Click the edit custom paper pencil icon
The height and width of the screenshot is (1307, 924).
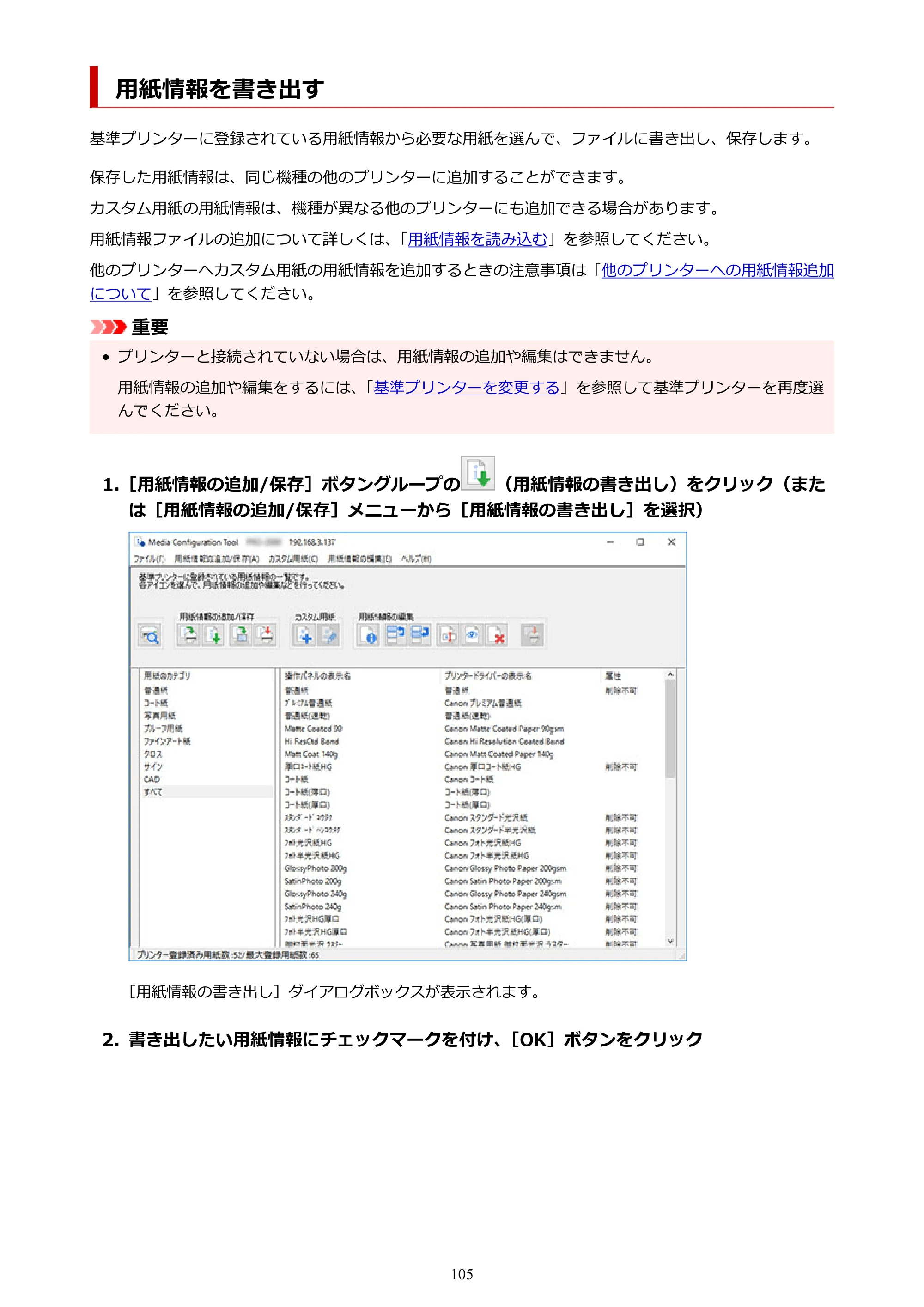pyautogui.click(x=329, y=635)
